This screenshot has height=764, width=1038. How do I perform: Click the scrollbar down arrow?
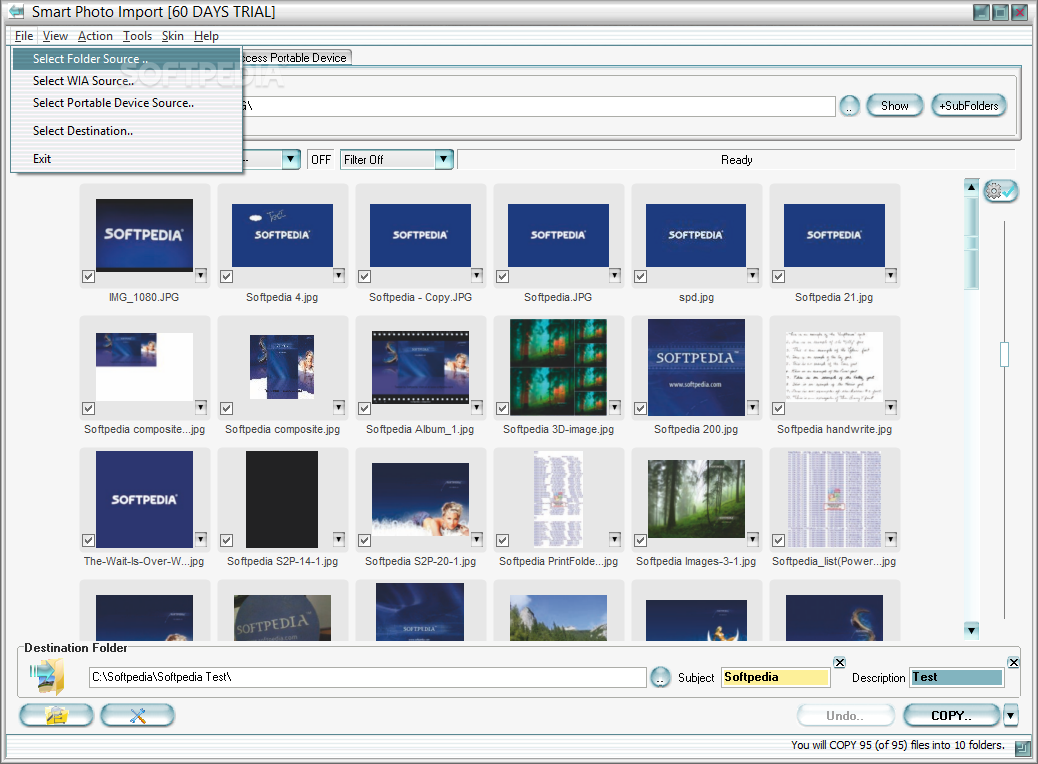coord(971,630)
